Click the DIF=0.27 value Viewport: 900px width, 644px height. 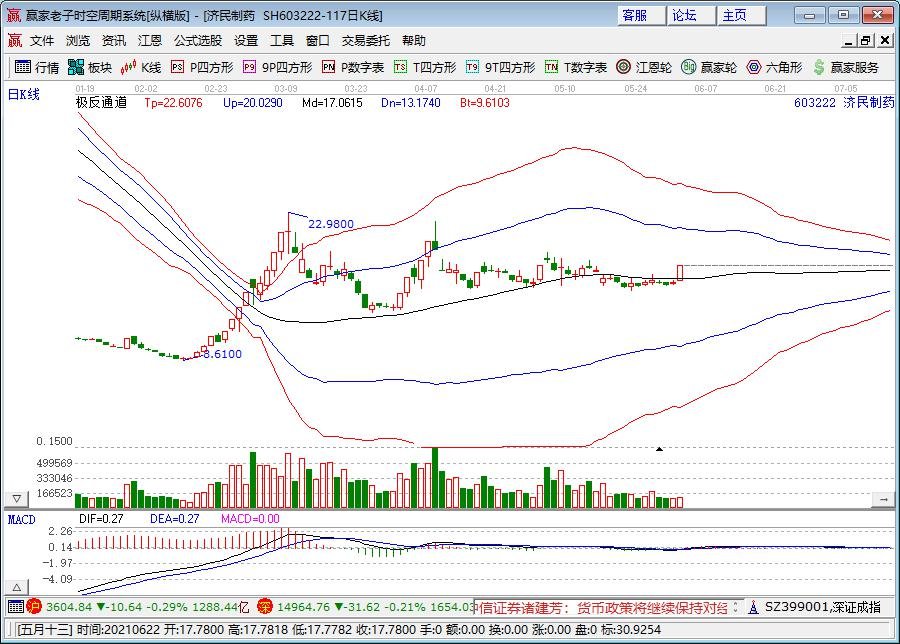[101, 519]
